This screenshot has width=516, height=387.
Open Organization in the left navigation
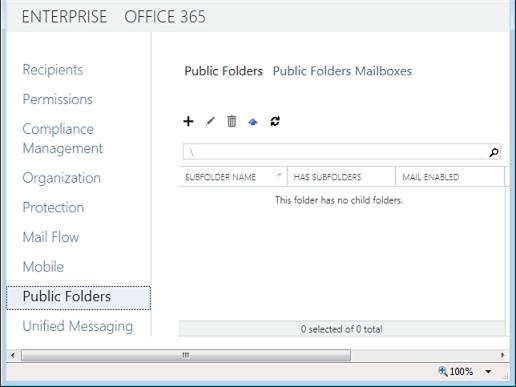click(x=61, y=178)
